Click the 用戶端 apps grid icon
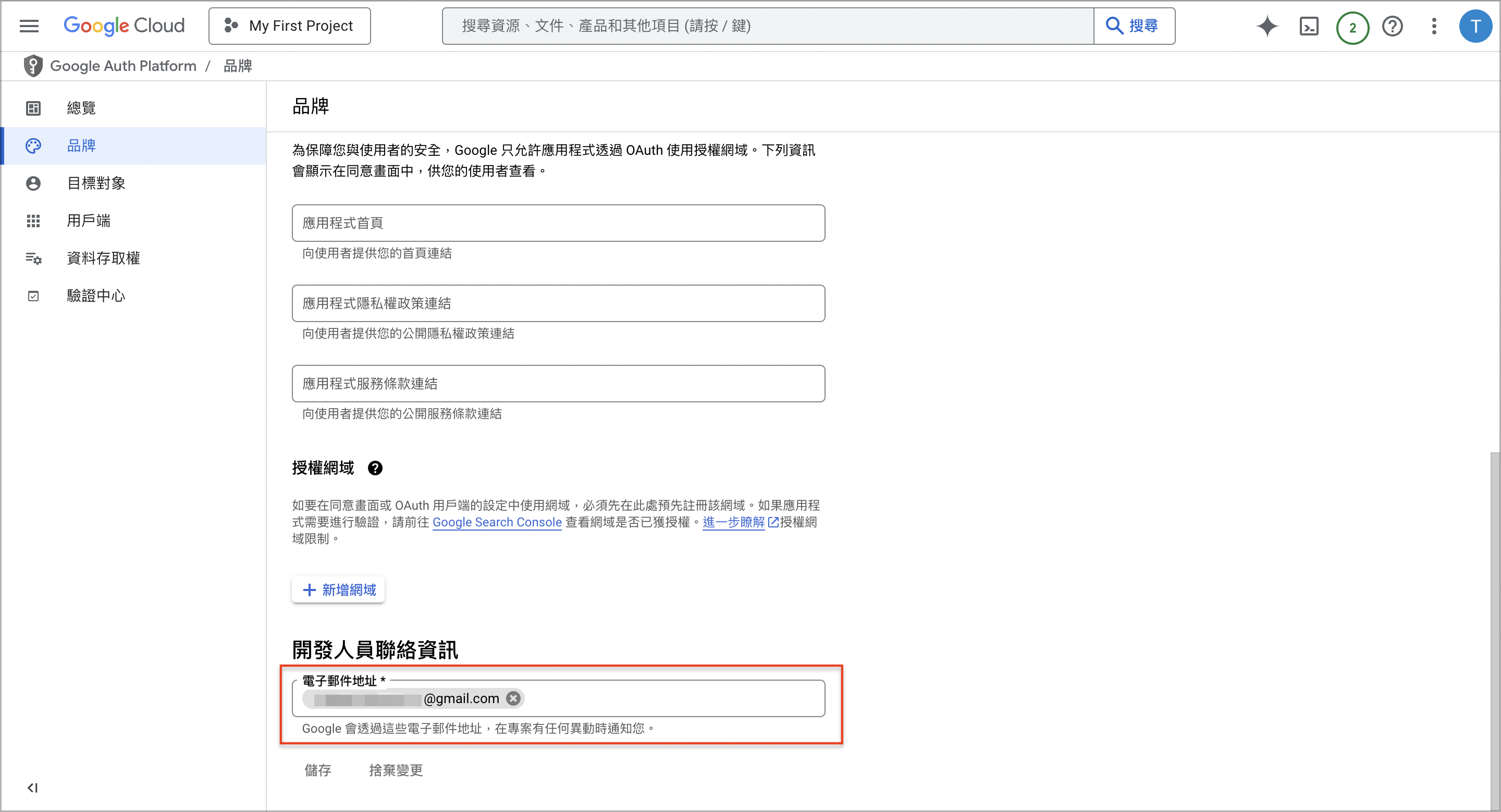This screenshot has height=812, width=1501. [33, 221]
